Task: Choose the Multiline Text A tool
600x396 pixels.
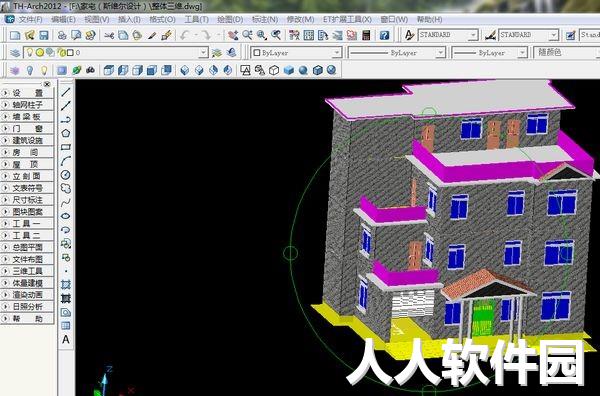Action: click(66, 339)
